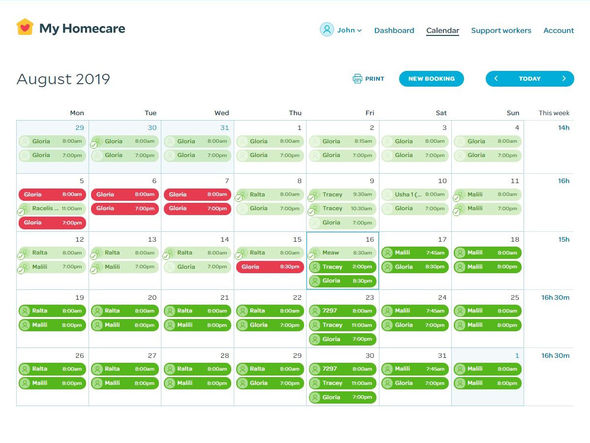The width and height of the screenshot is (590, 443).
Task: Click the printer icon beside PRINT
Action: (x=357, y=79)
